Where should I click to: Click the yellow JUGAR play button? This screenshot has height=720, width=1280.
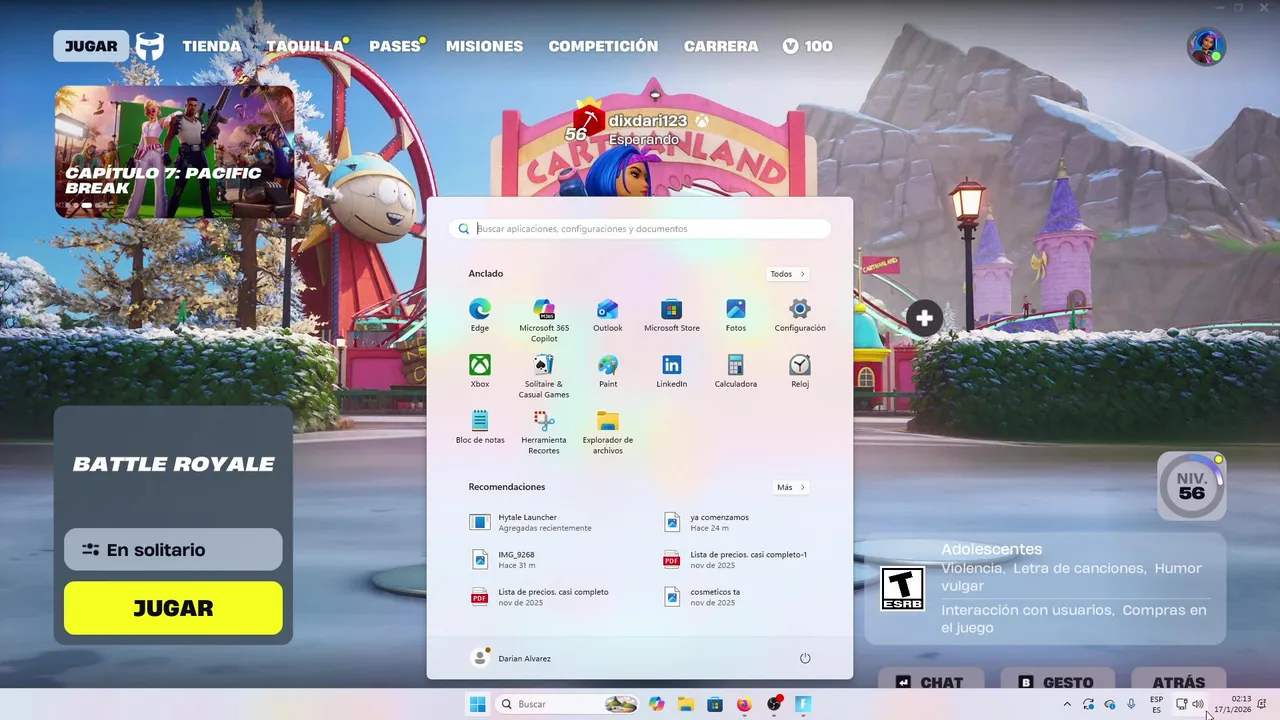(173, 608)
